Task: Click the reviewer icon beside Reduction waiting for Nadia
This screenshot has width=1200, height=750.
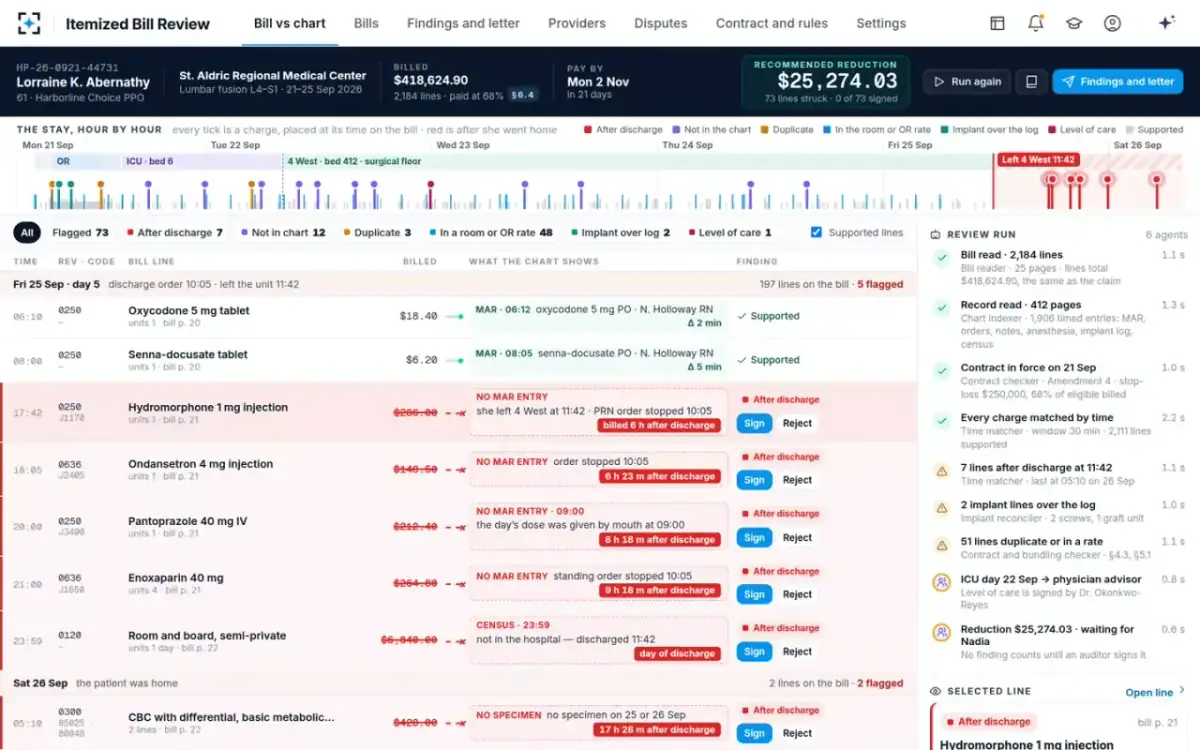Action: (x=941, y=632)
